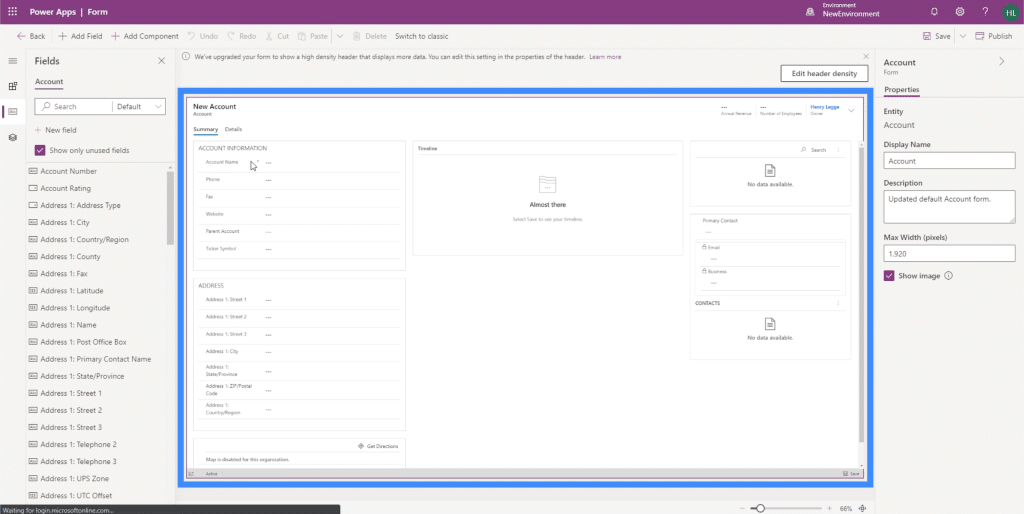Click the zoom in plus button
1024x514 pixels.
tap(829, 508)
